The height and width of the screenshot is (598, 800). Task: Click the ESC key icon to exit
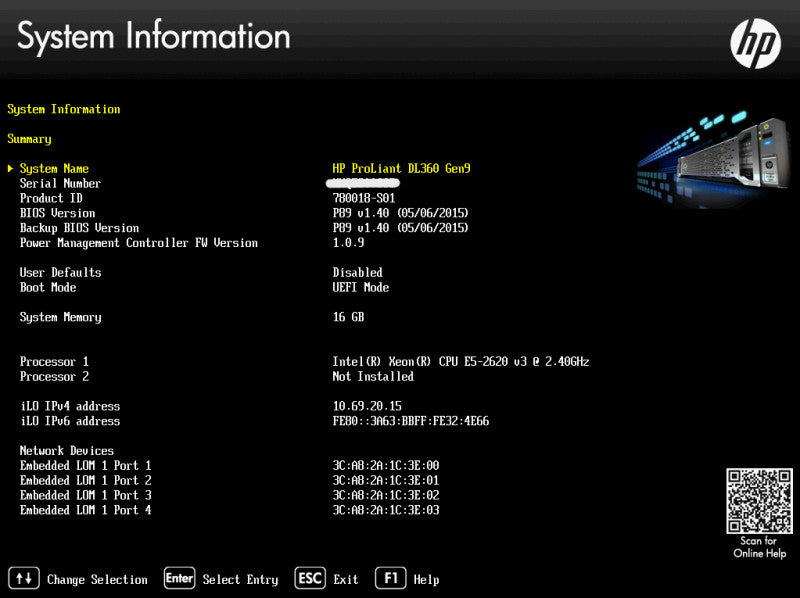click(310, 578)
